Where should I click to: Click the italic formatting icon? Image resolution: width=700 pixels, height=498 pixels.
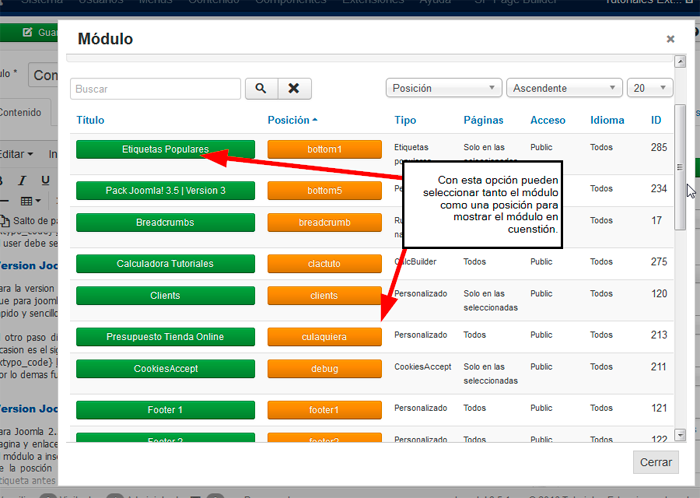coord(22,180)
